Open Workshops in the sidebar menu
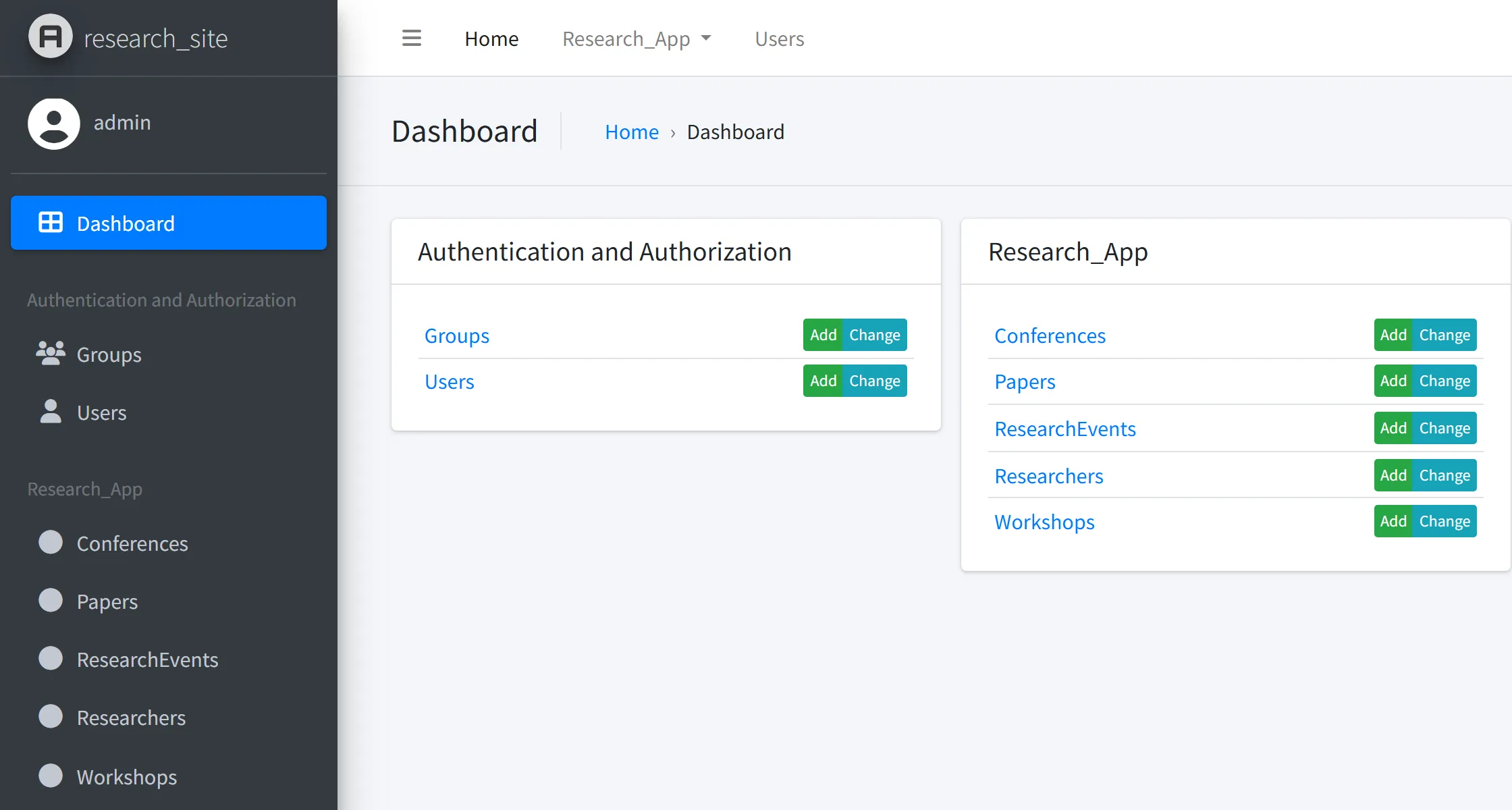This screenshot has height=810, width=1512. 169,777
